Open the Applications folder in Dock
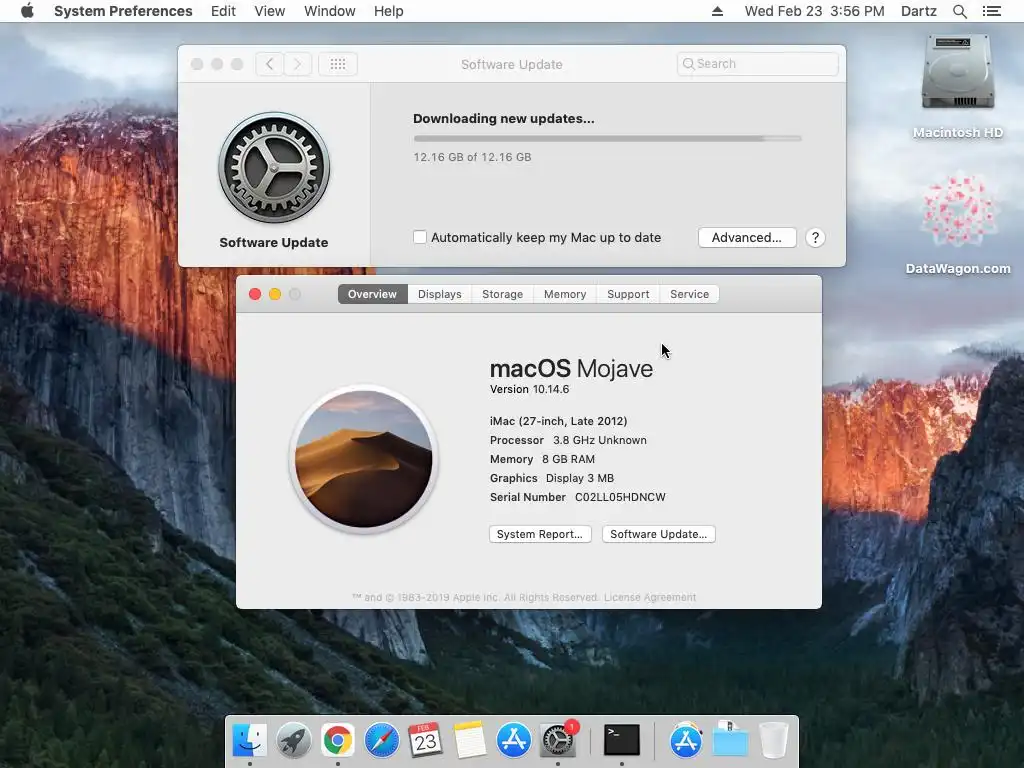This screenshot has width=1024, height=768. (686, 740)
